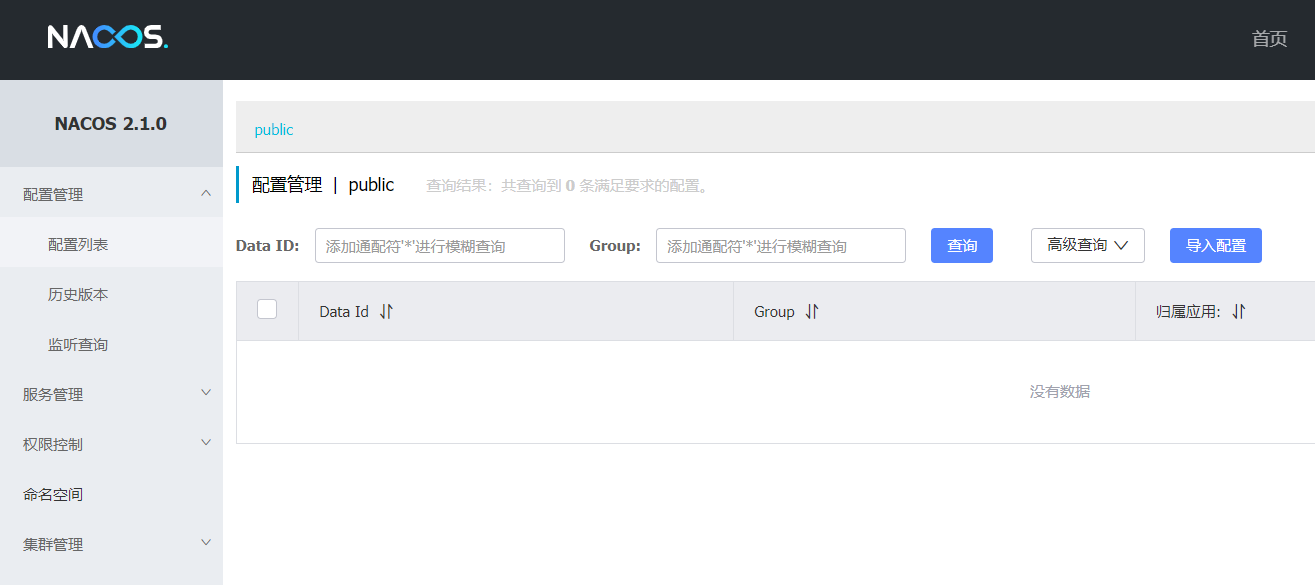Image resolution: width=1315 pixels, height=585 pixels.
Task: Switch to the public namespace tab
Action: coord(272,129)
